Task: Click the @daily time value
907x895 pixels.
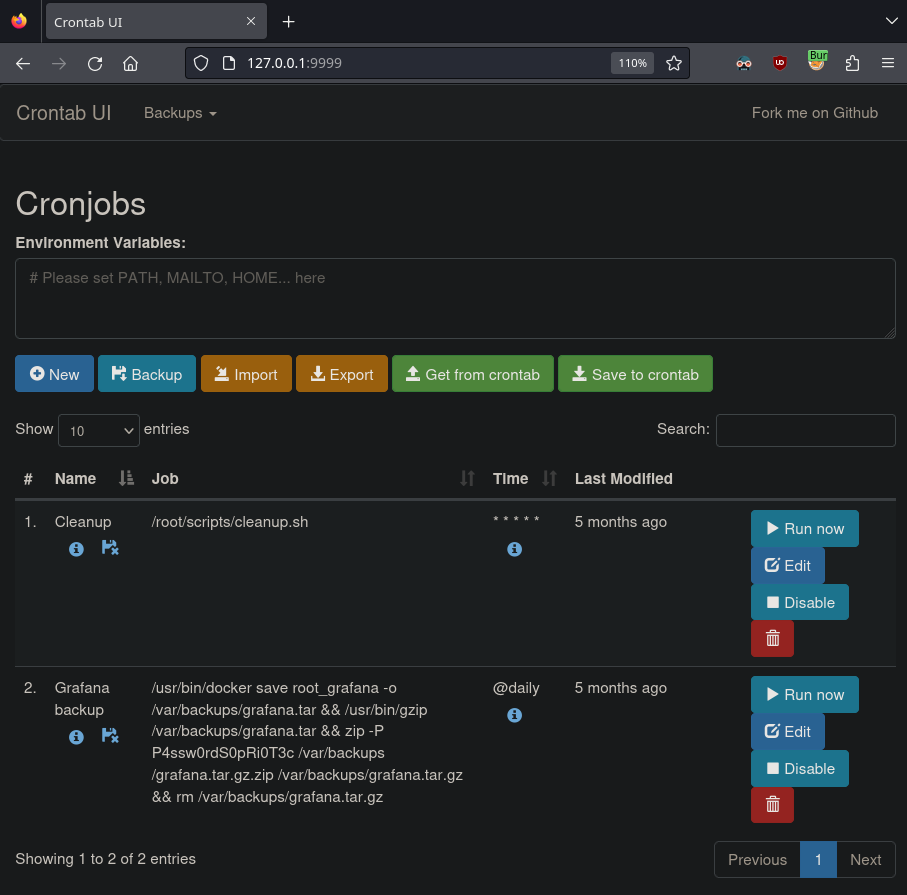Action: tap(516, 688)
